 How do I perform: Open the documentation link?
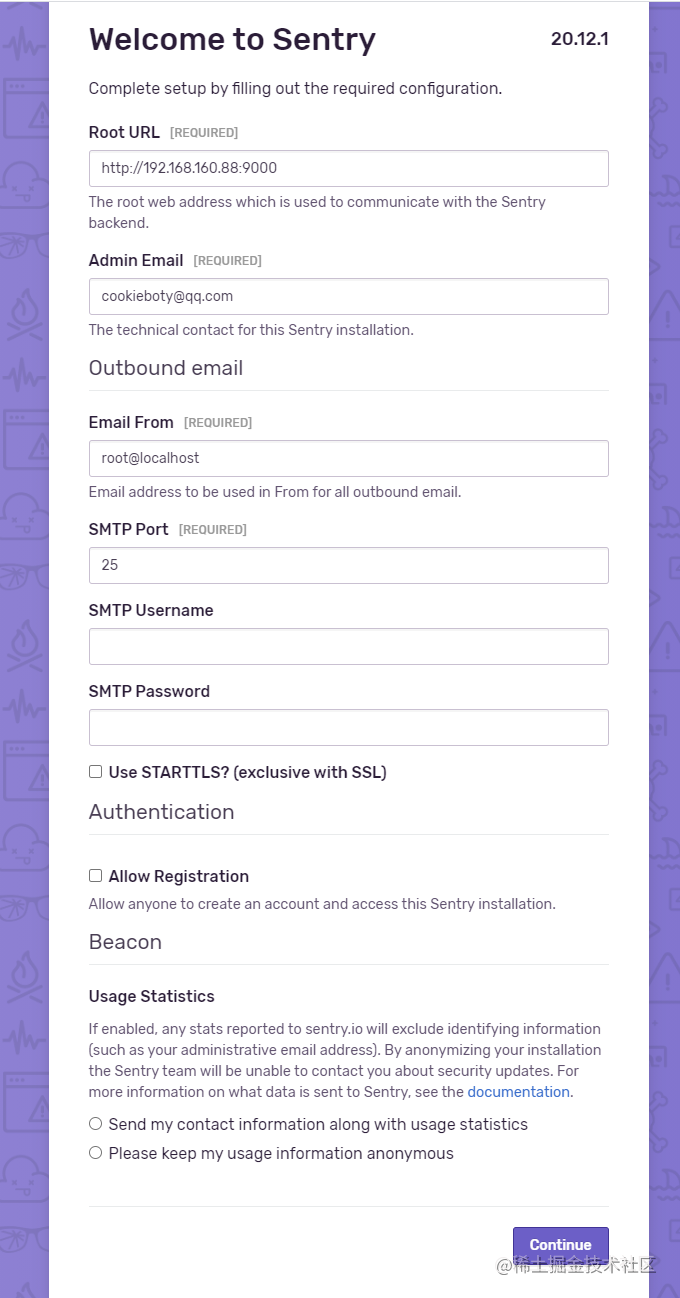[x=518, y=1092]
